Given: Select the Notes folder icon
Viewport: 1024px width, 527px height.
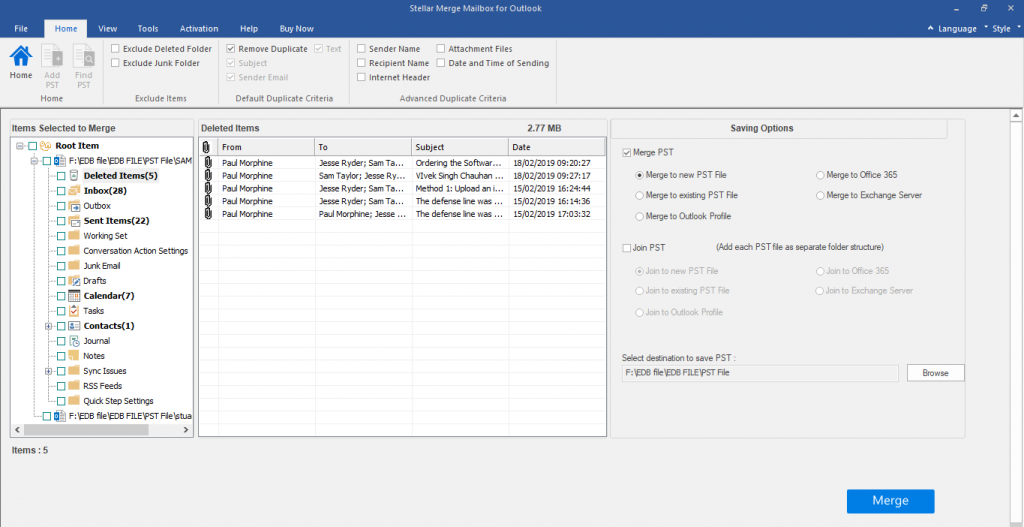Looking at the screenshot, I should [x=74, y=356].
